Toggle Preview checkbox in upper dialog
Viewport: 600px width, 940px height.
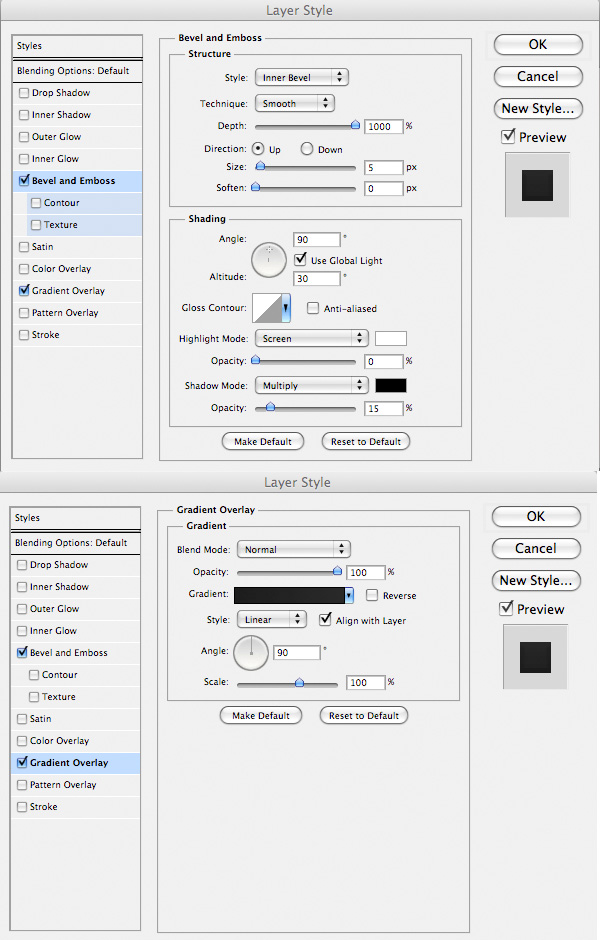(x=508, y=136)
